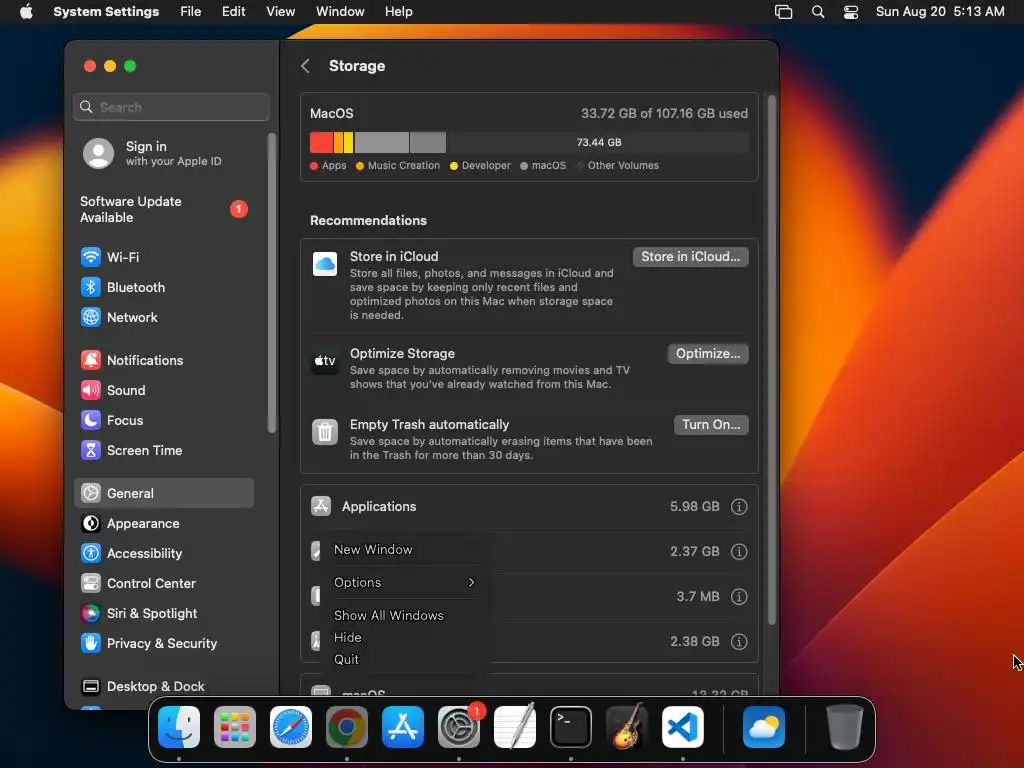Click the date and time in menu bar

(940, 12)
